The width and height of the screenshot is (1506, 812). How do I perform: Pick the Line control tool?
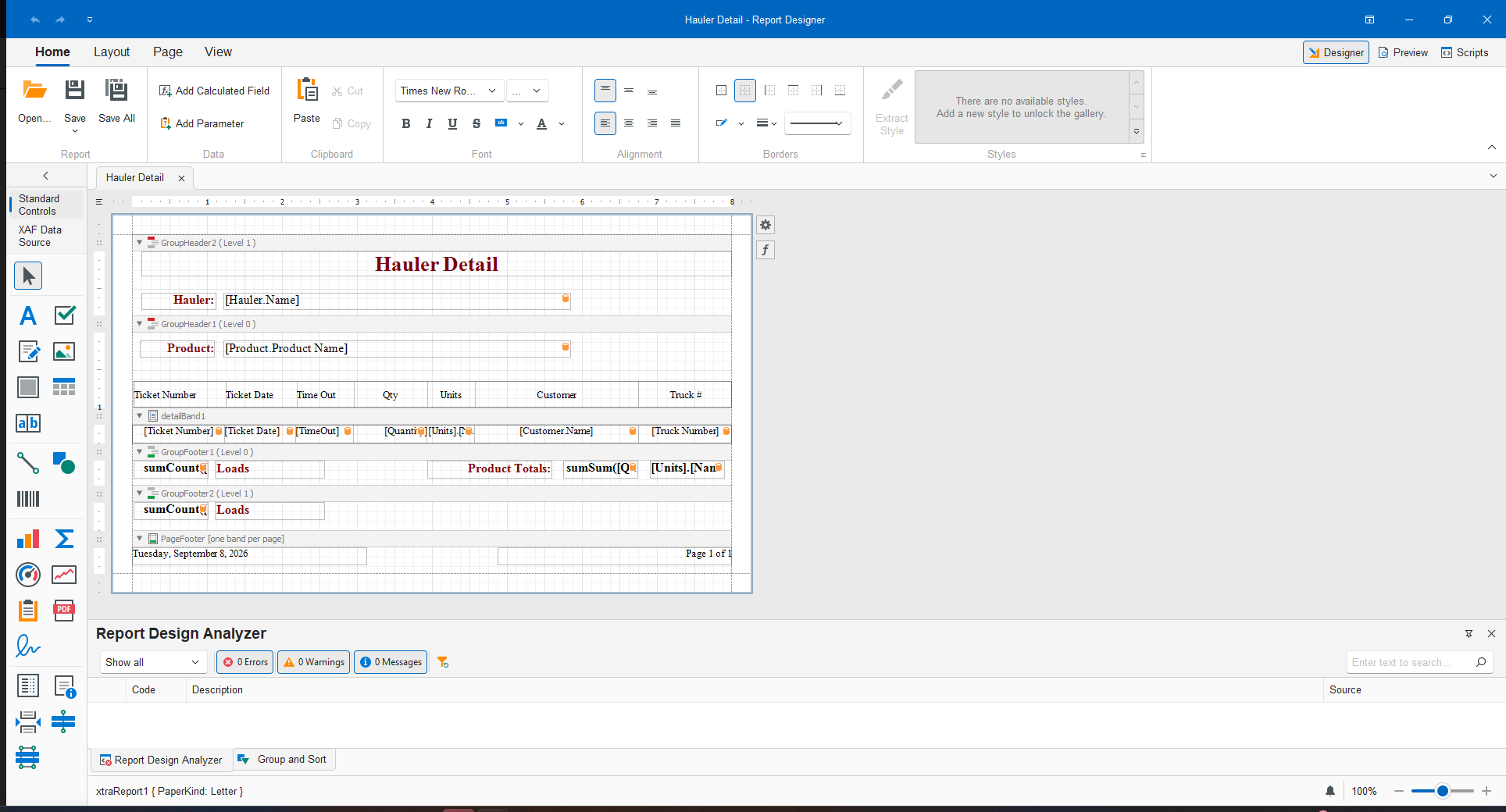(x=28, y=463)
